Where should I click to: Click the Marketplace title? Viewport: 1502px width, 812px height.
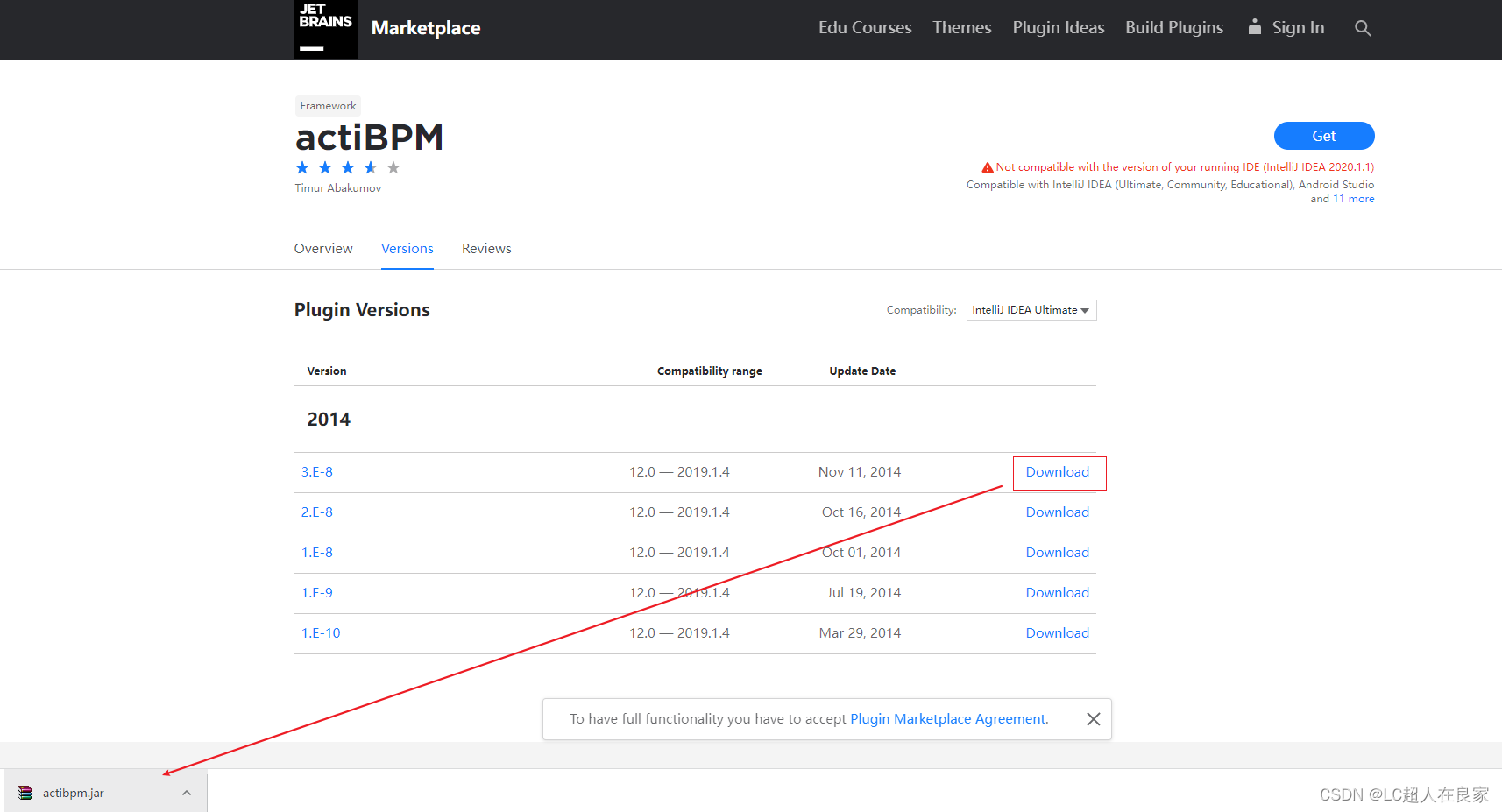click(426, 28)
